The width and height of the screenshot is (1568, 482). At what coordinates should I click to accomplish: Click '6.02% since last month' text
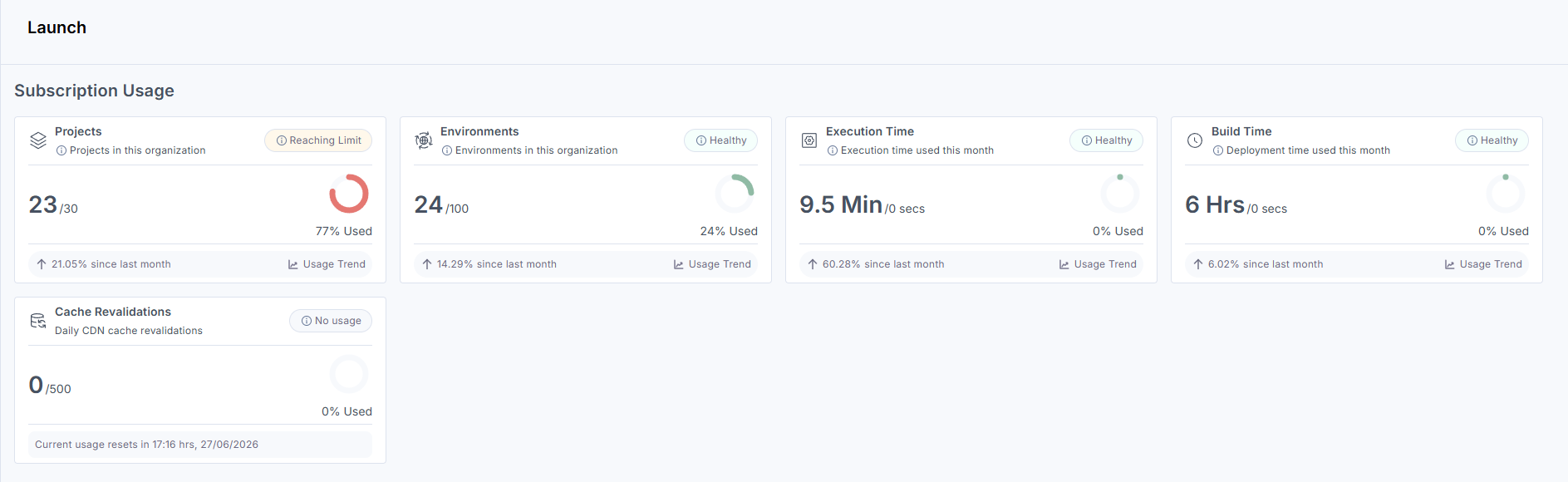pos(1266,264)
